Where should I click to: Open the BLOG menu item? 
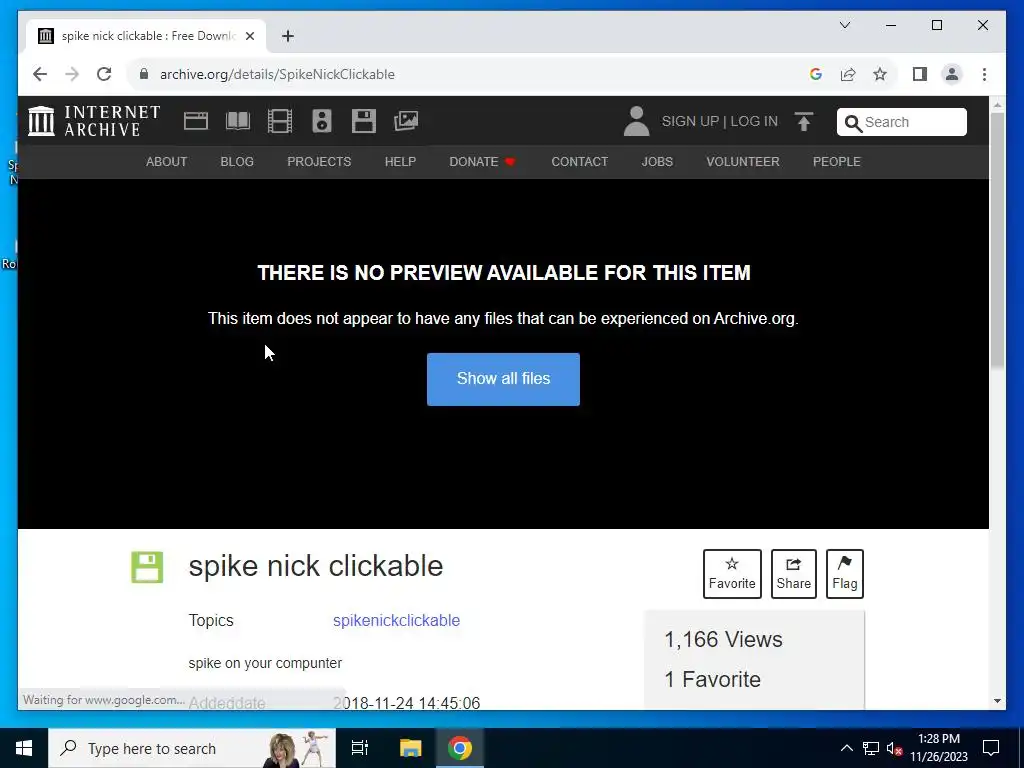coord(237,162)
